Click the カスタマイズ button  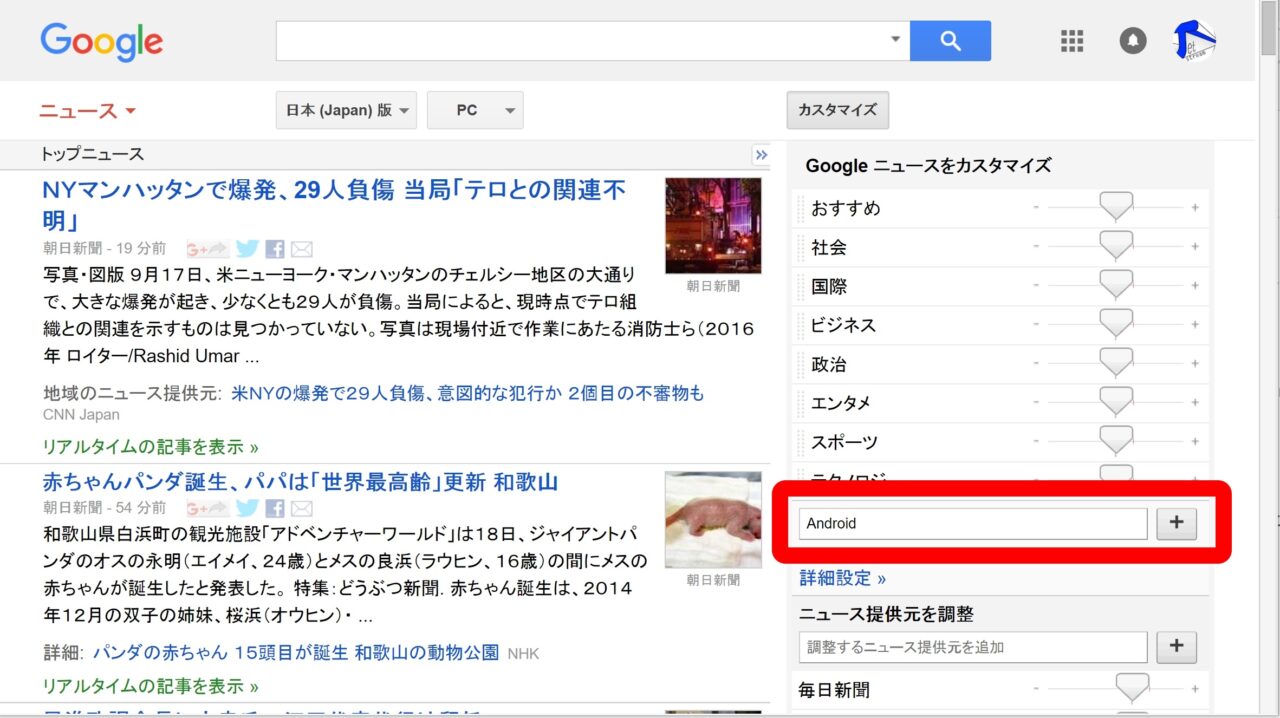[837, 111]
